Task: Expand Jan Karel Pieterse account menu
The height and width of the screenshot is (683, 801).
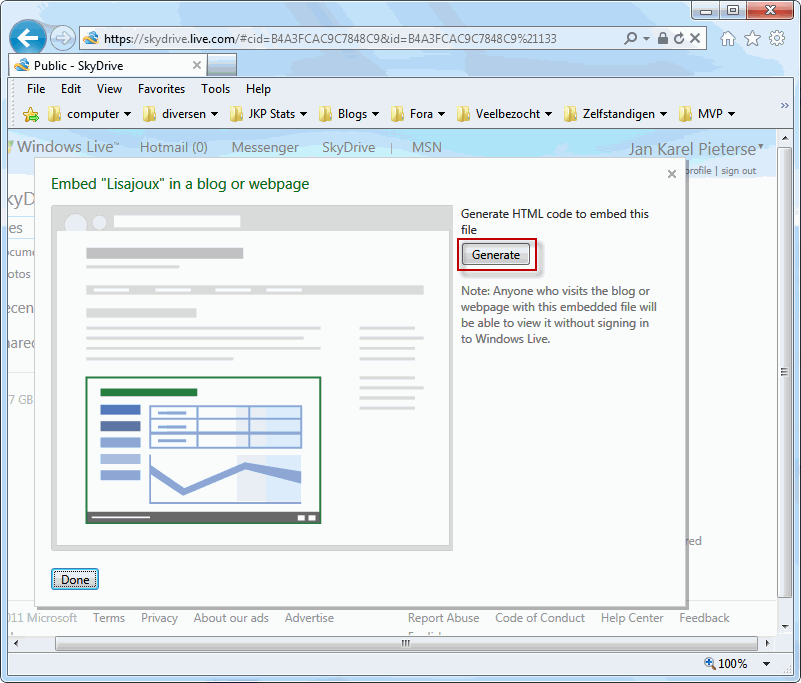Action: coord(696,149)
